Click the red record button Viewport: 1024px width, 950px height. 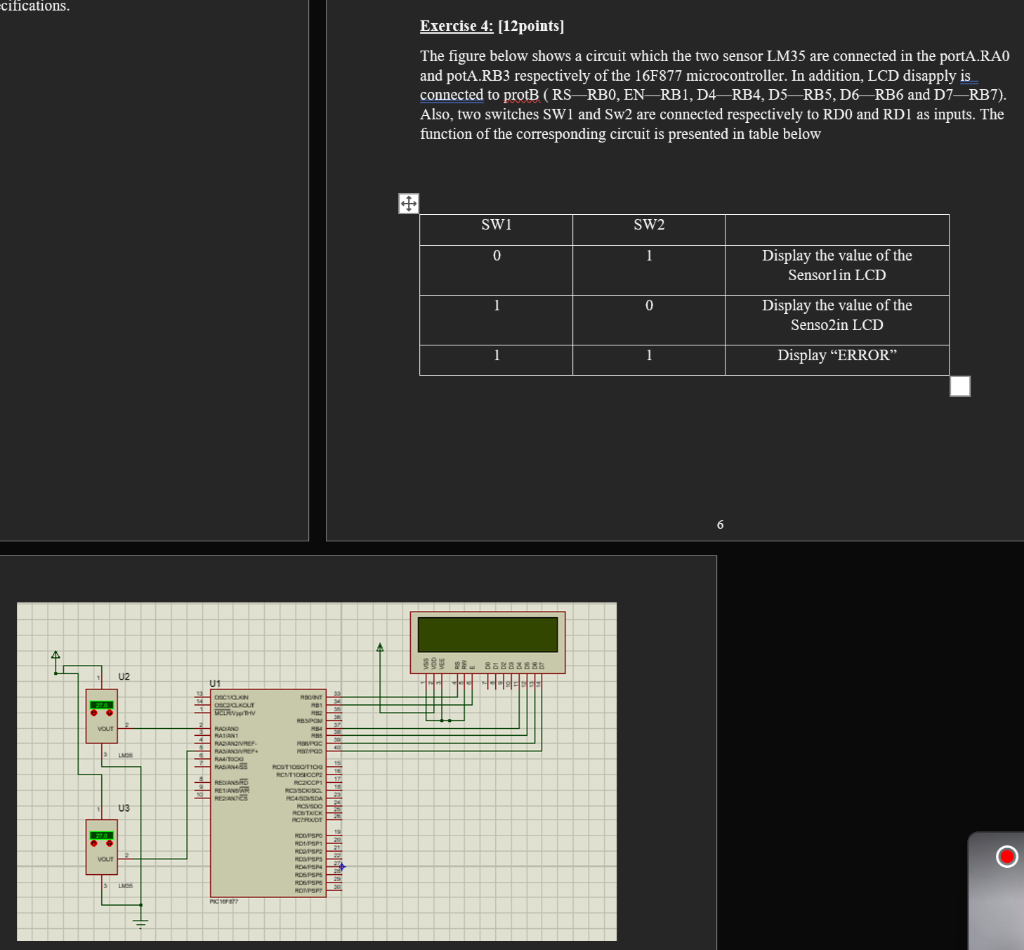(1006, 856)
